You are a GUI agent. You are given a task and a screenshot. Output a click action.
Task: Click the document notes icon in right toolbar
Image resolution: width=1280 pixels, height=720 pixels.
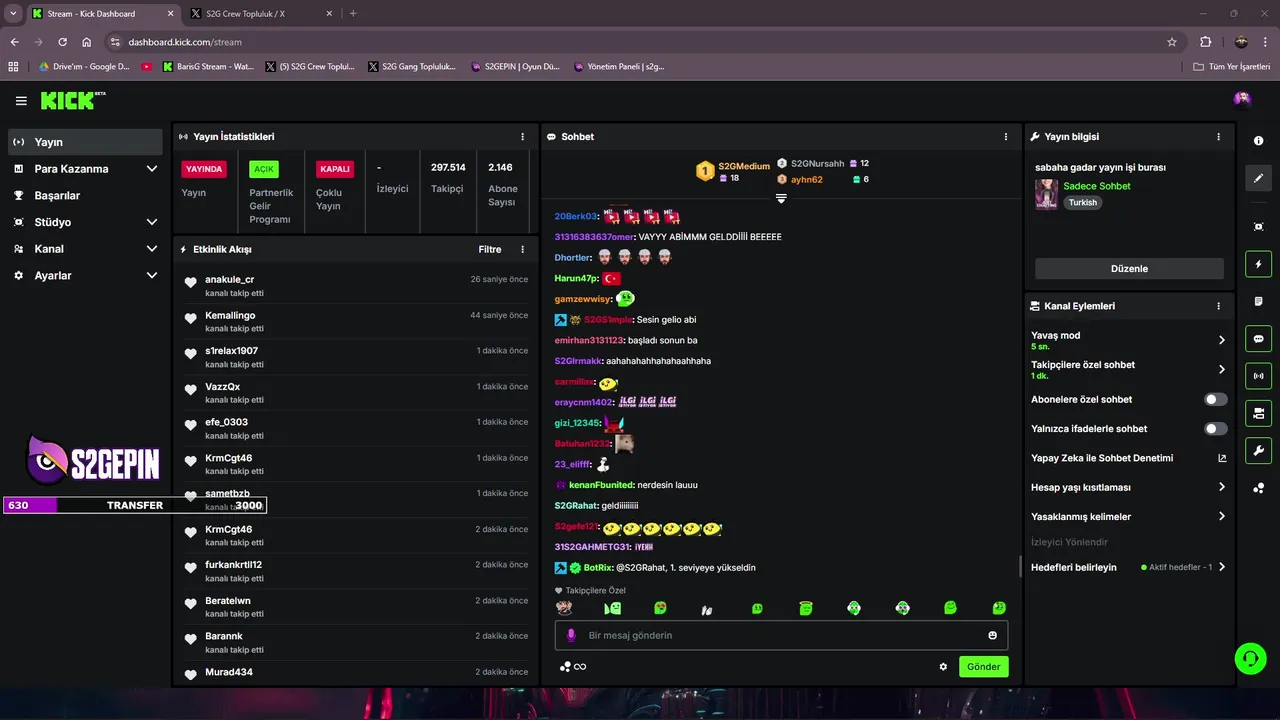coord(1259,301)
